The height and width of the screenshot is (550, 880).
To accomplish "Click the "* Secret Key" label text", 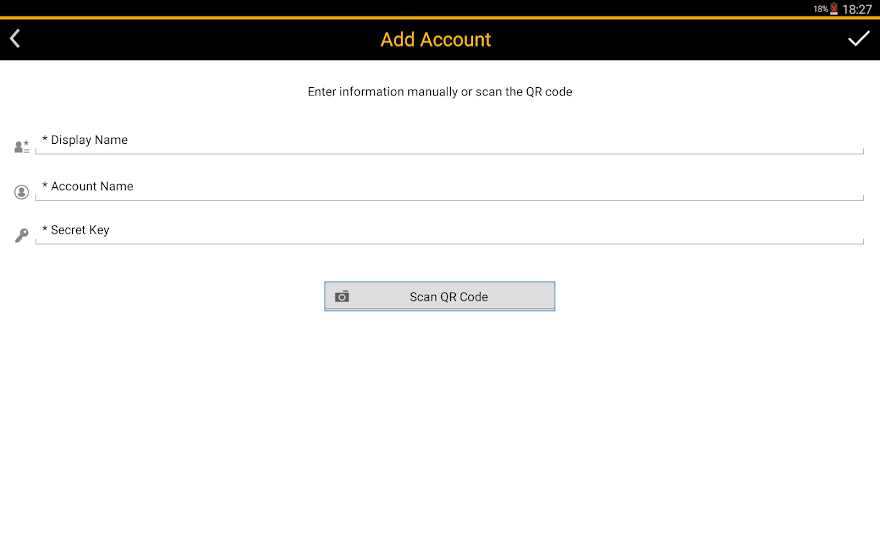I will click(x=76, y=230).
